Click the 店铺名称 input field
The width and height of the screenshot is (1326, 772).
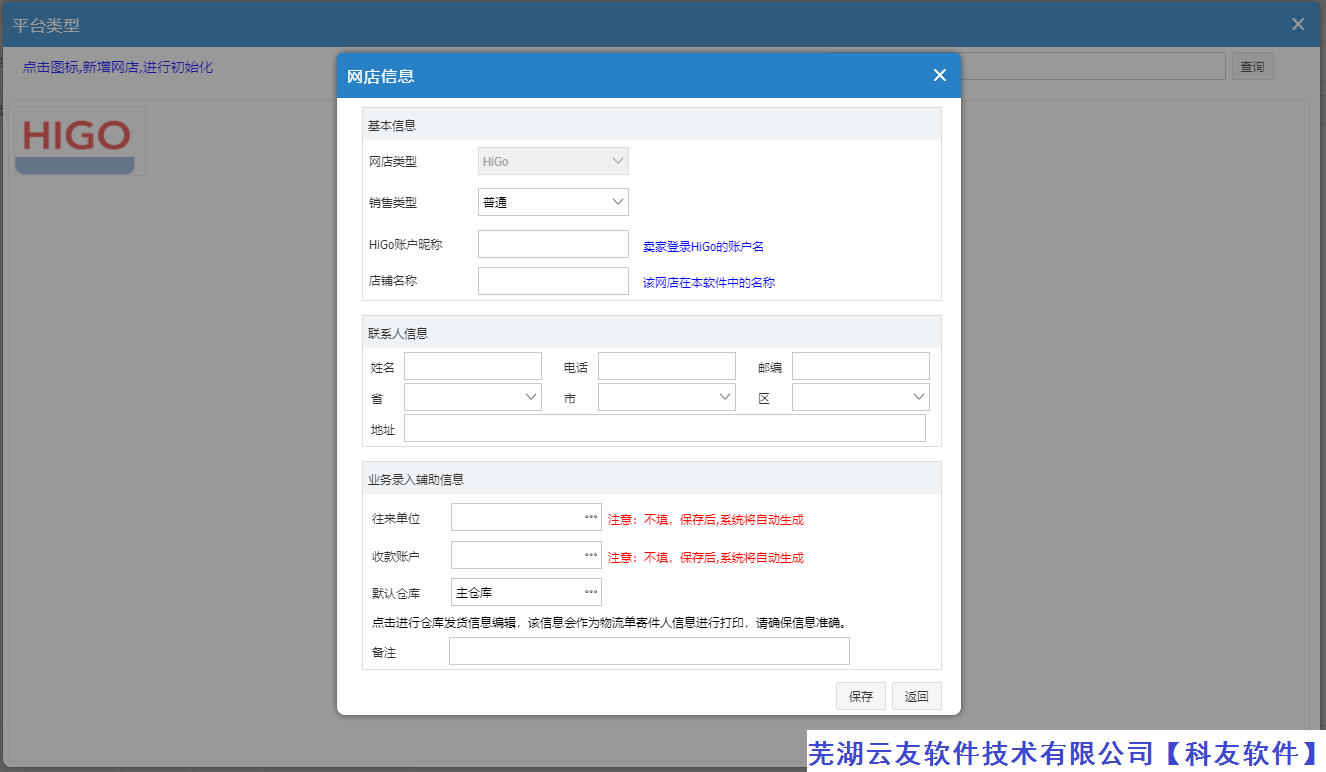pyautogui.click(x=553, y=281)
